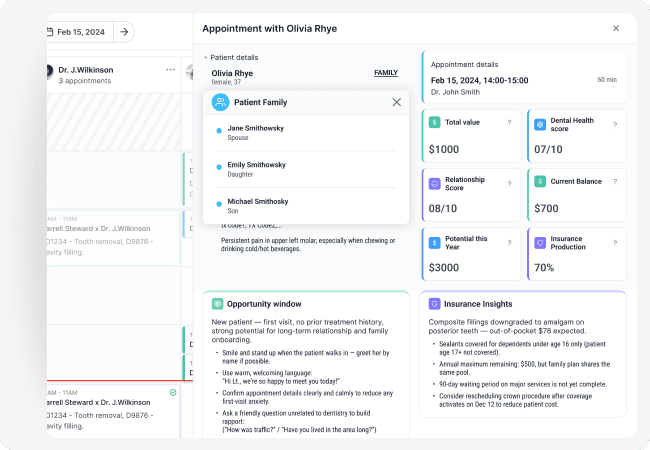Click the Total value dollar icon
Screen dimensions: 650x450
tap(434, 122)
